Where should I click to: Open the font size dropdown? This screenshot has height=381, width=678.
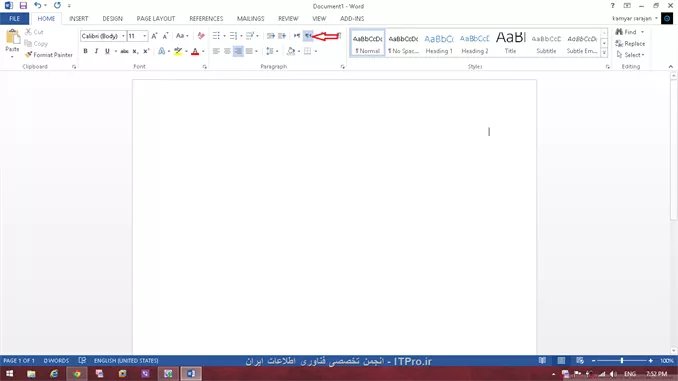[145, 36]
